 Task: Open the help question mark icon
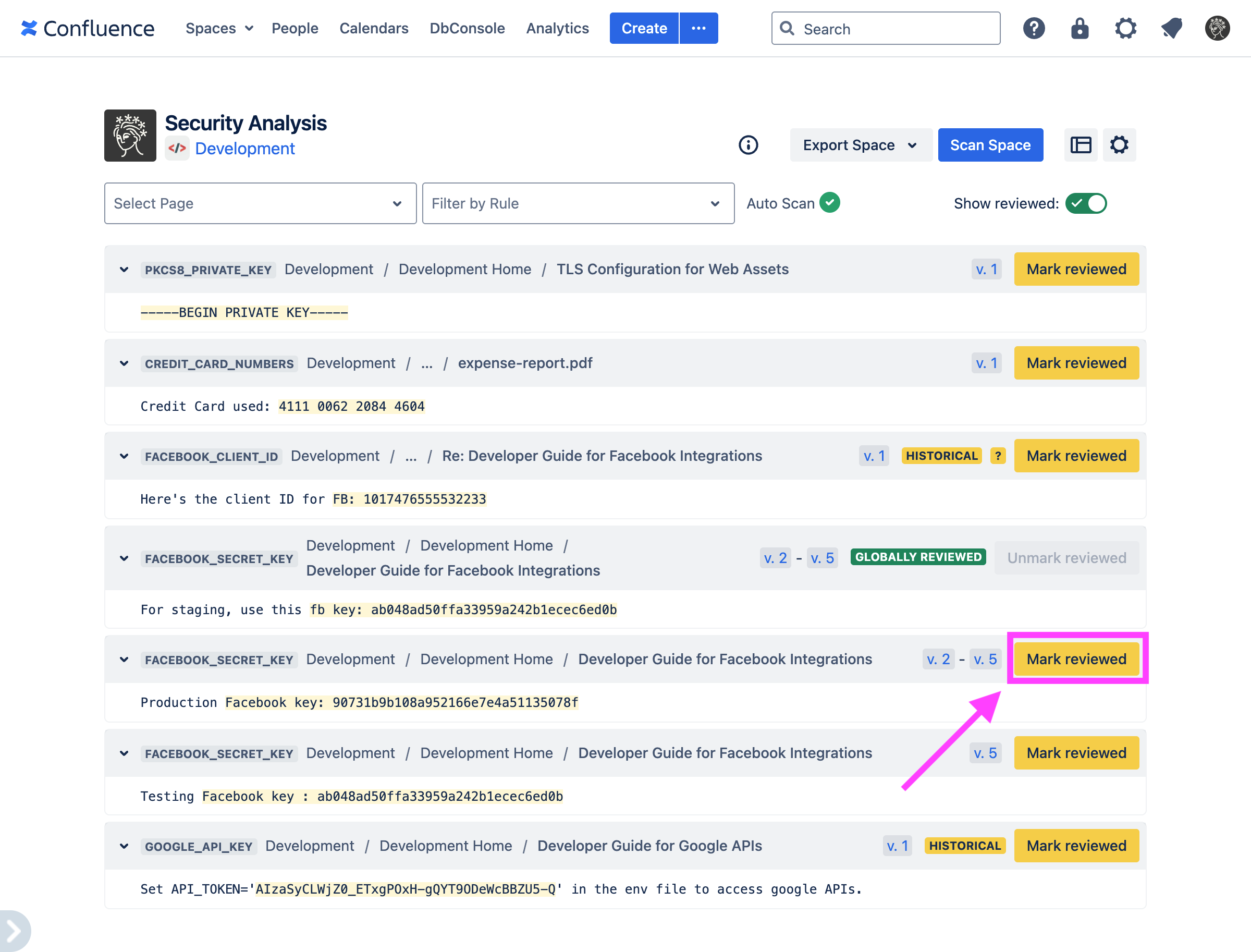point(1034,28)
